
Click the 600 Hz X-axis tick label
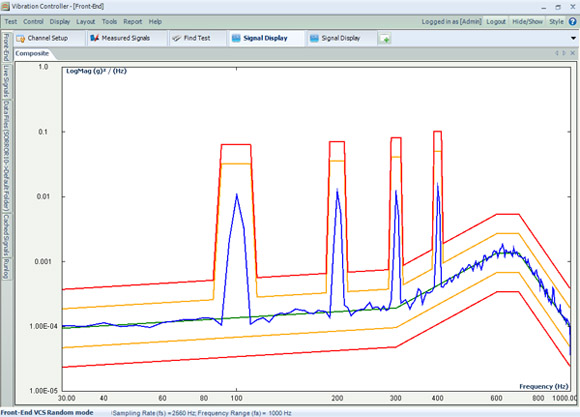pyautogui.click(x=496, y=398)
